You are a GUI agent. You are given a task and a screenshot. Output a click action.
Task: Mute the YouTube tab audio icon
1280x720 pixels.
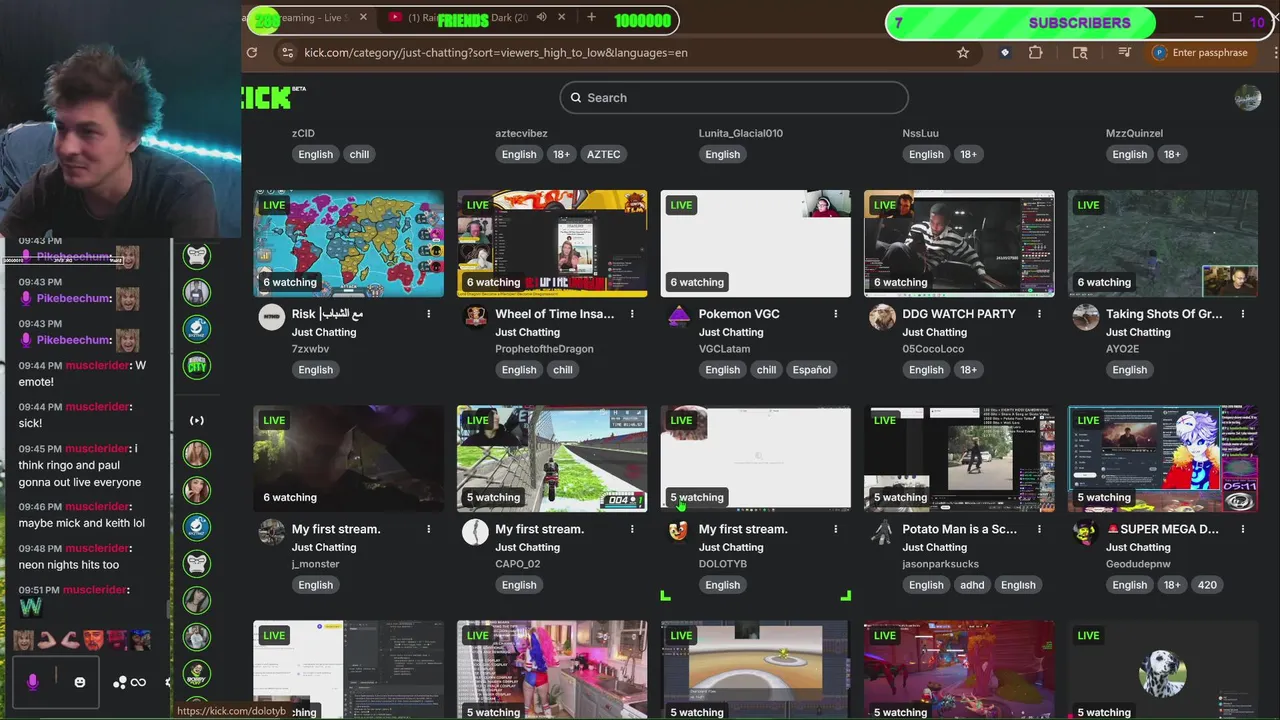(x=541, y=18)
